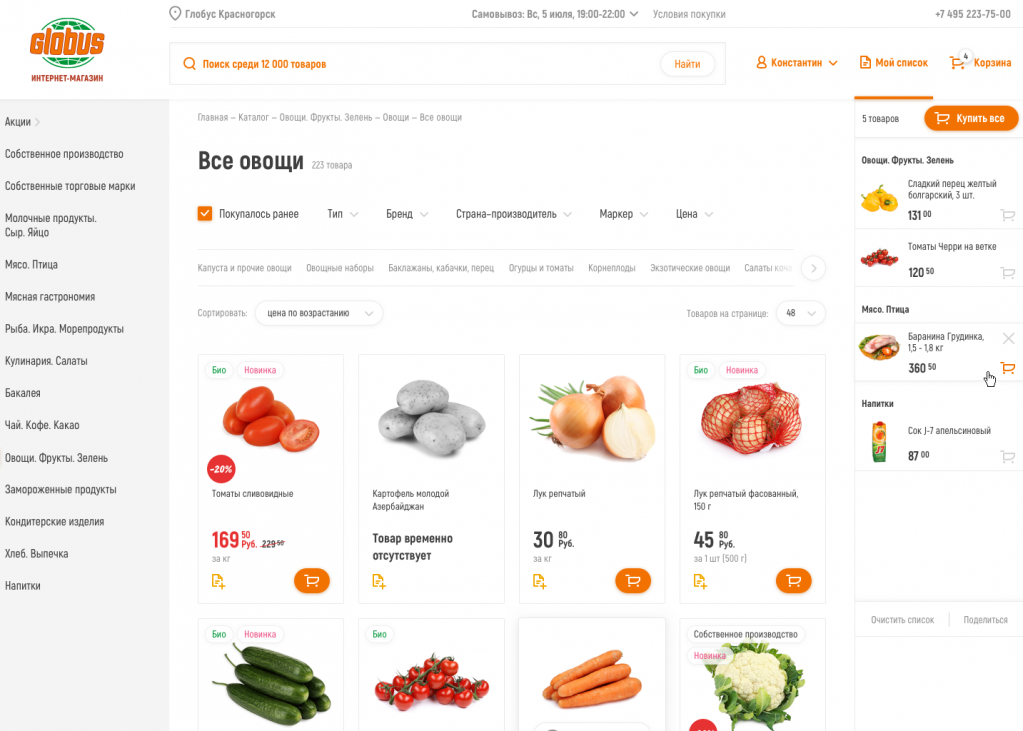
Task: Open Мясо. Птица category in sidebar
Action: [x=31, y=264]
